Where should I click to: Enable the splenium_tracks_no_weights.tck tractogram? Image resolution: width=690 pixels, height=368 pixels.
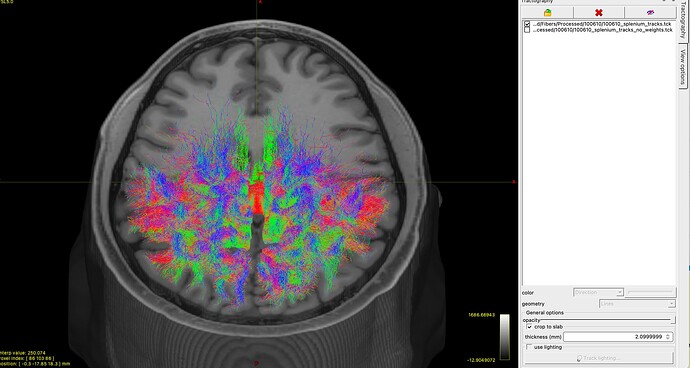click(x=527, y=30)
